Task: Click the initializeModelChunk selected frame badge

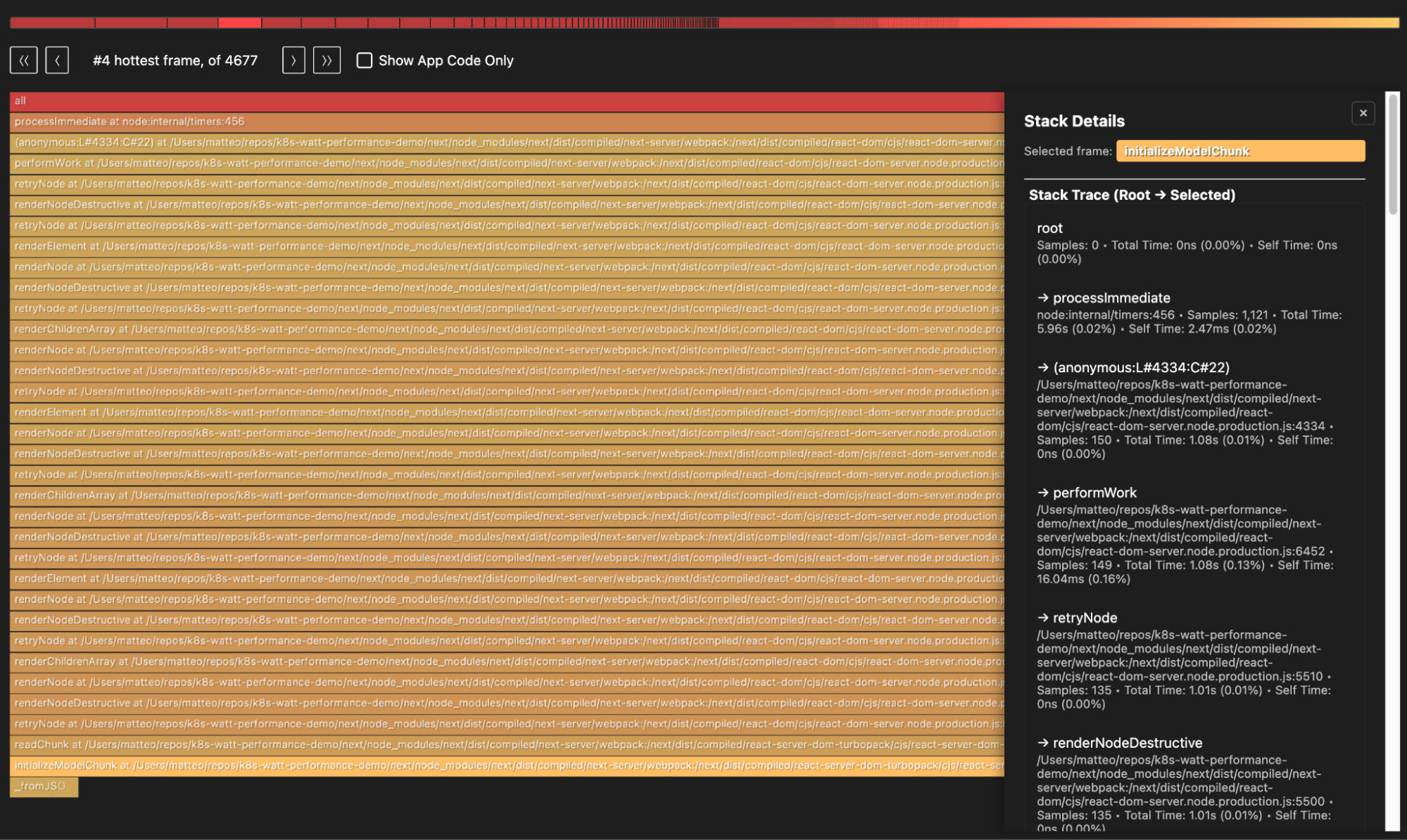Action: click(x=1240, y=151)
